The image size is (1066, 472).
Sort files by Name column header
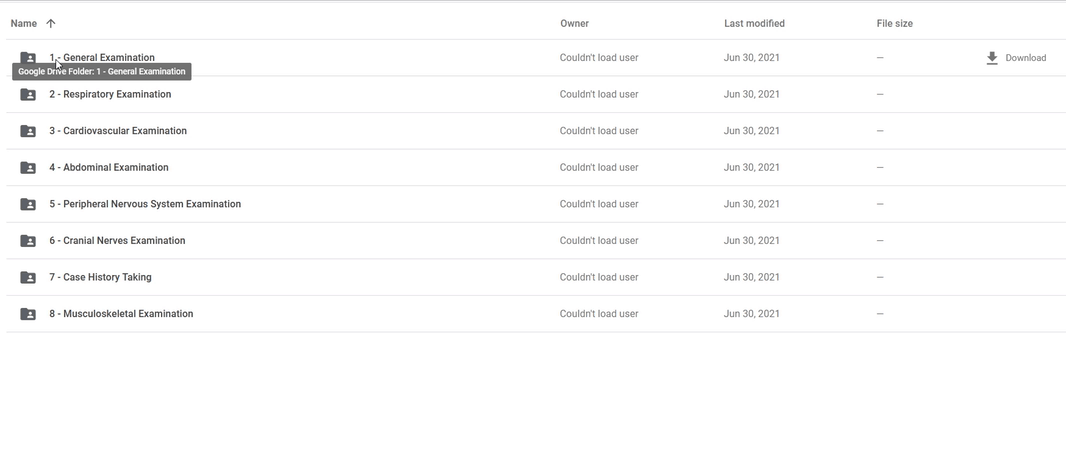pos(24,23)
